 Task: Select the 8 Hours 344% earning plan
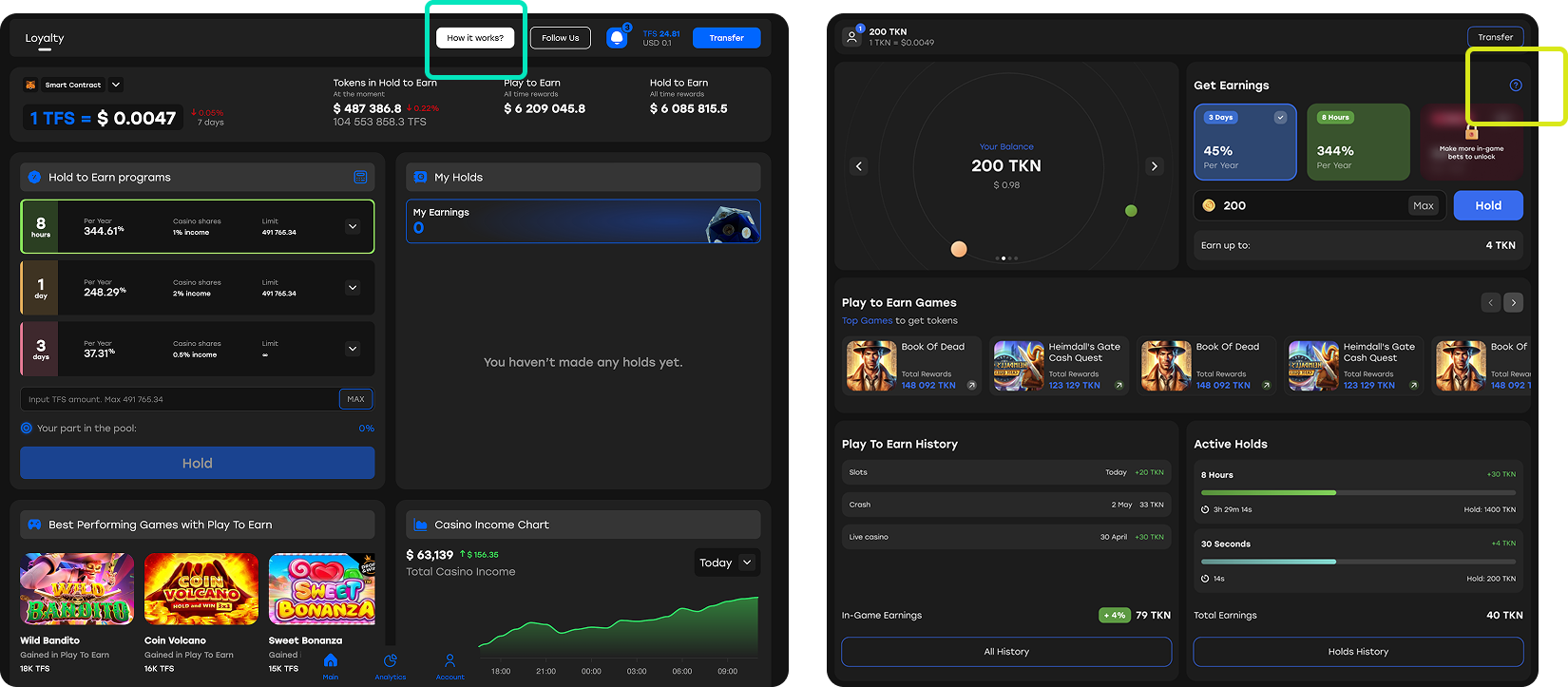click(1357, 143)
